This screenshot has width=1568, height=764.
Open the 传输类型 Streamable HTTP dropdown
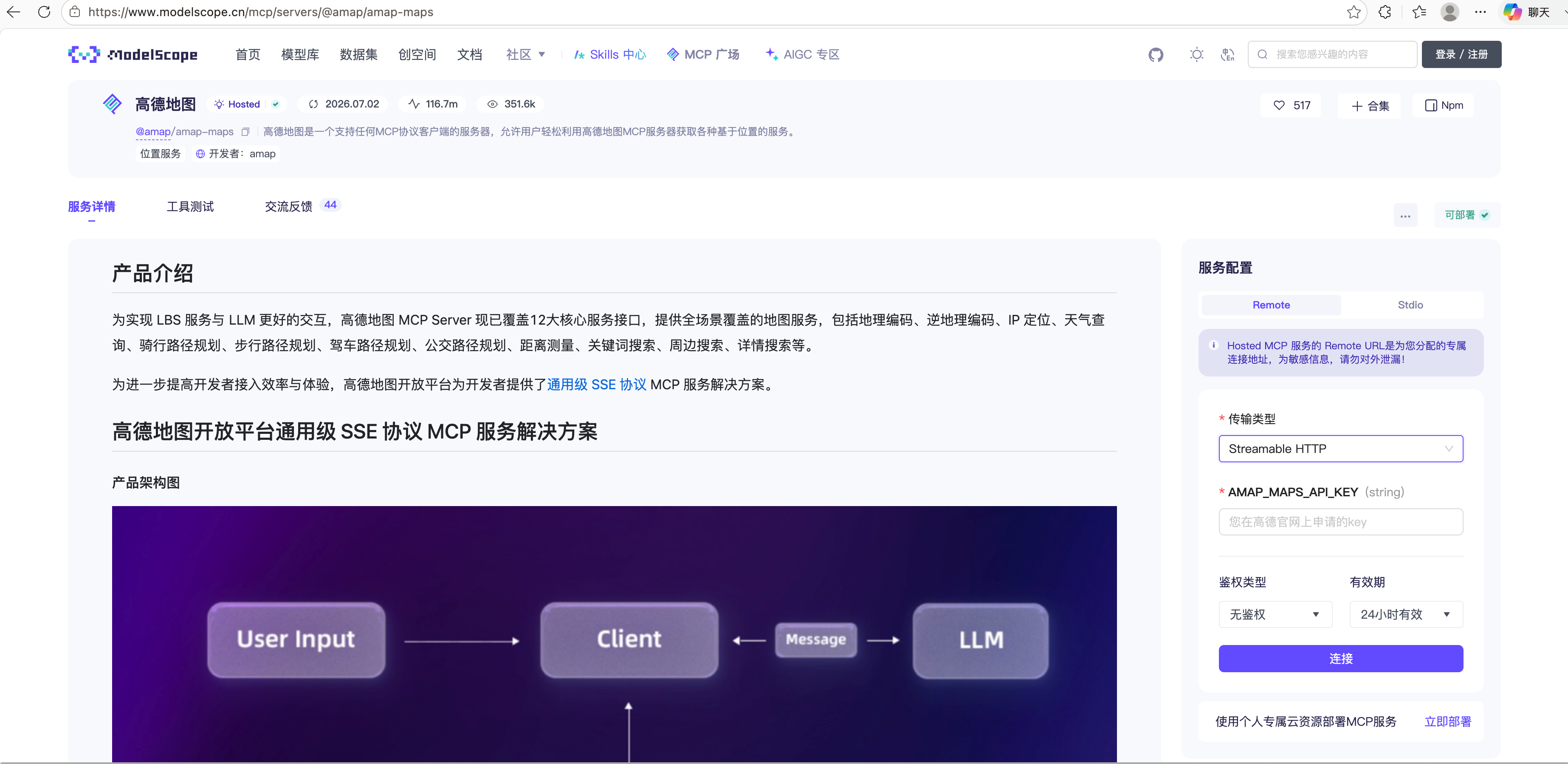(1340, 449)
